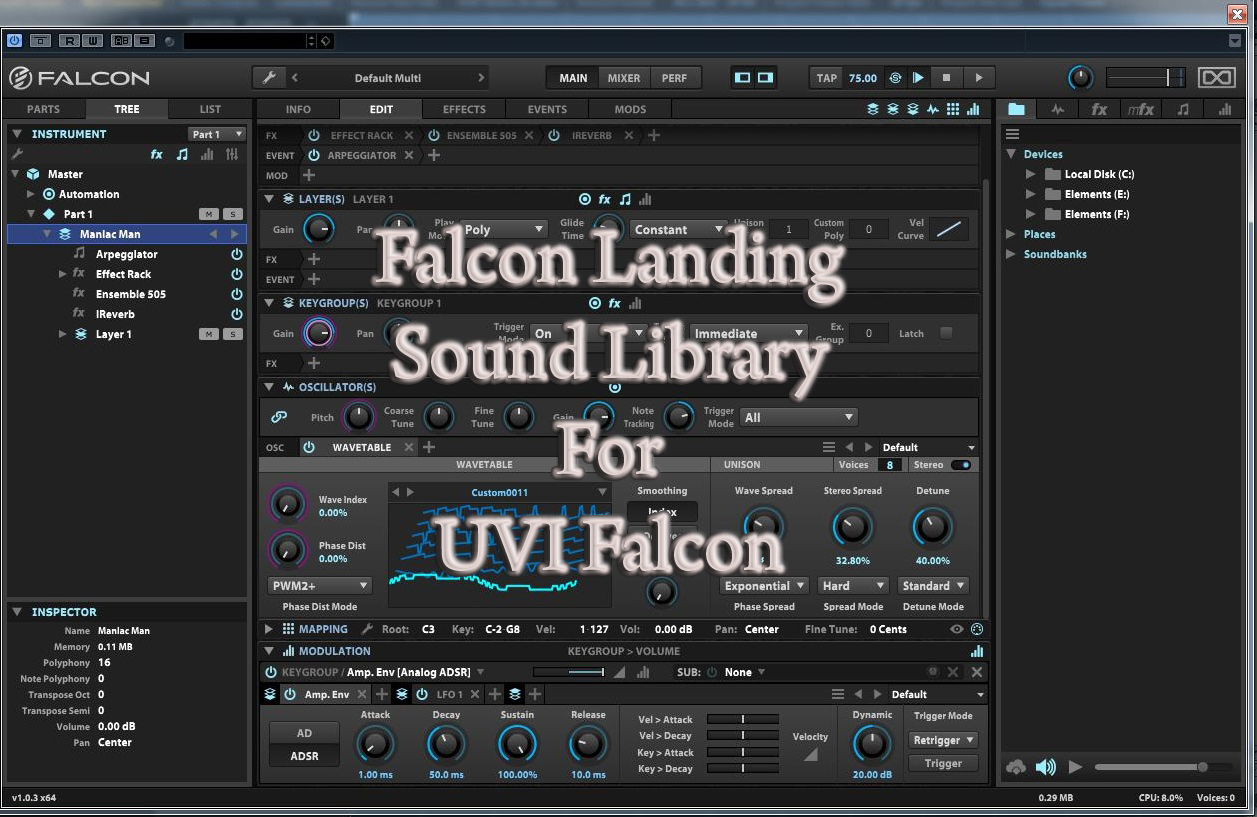Open the Immediate dropdown in Keygroup
Screen dimensions: 1257x817
coord(748,333)
